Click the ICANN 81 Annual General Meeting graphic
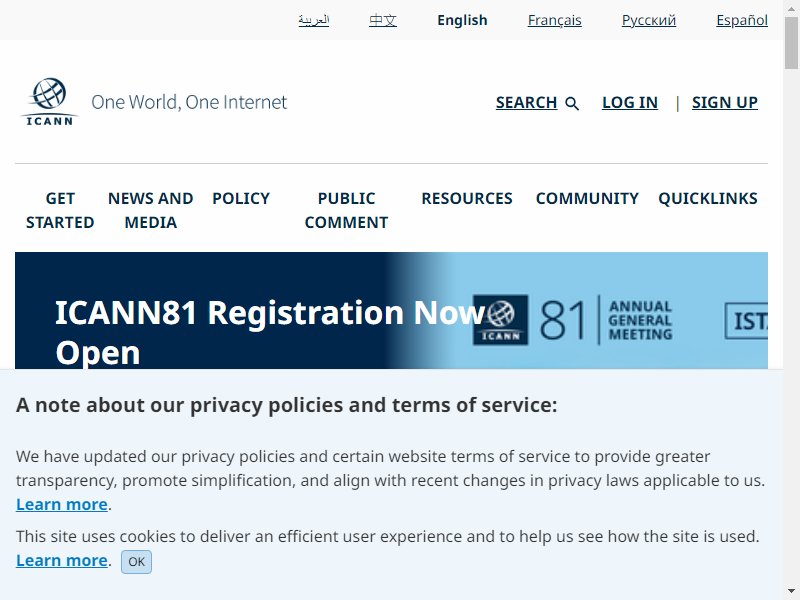The width and height of the screenshot is (800, 600). [x=572, y=320]
